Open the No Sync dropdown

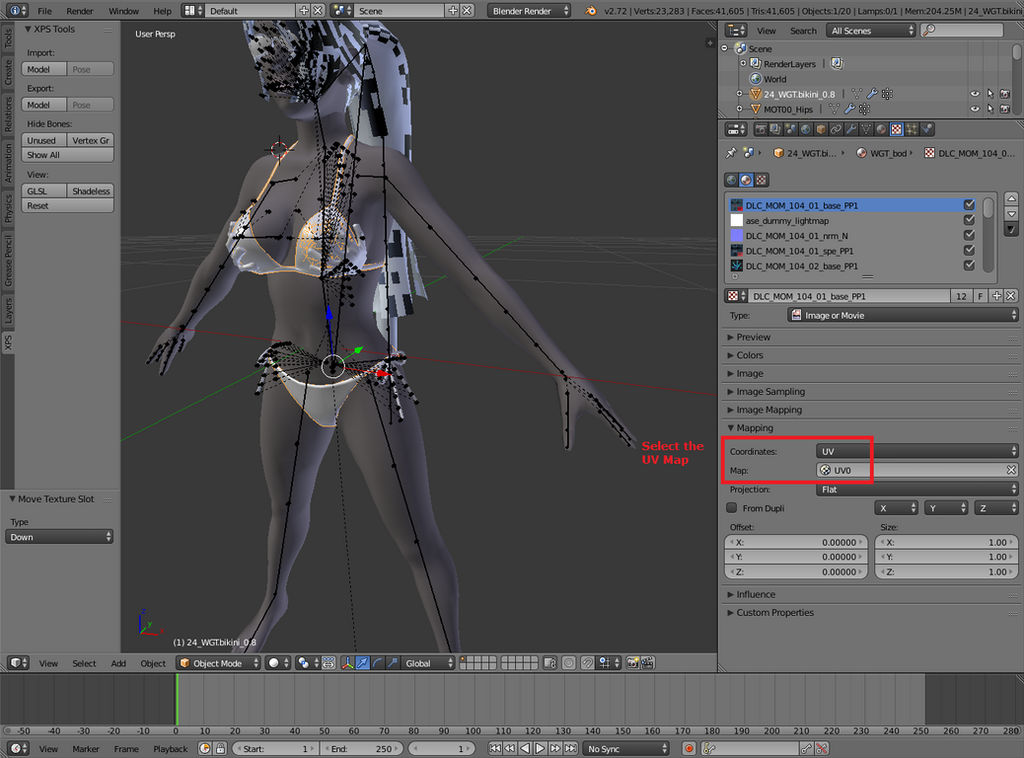pyautogui.click(x=626, y=749)
